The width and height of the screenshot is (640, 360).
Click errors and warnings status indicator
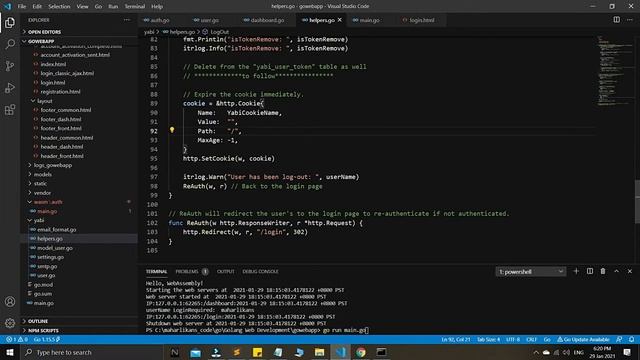17,339
